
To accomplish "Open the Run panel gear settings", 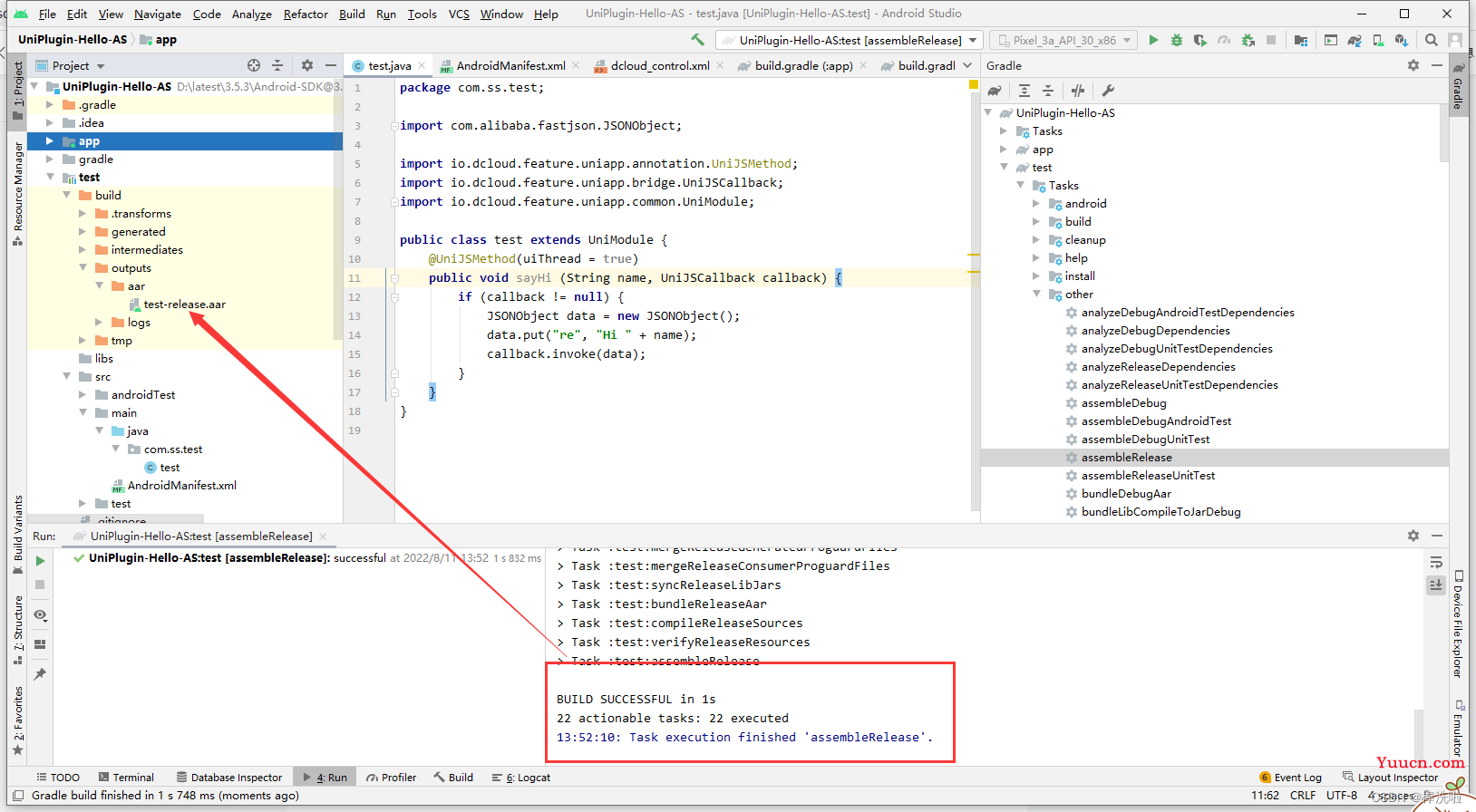I will 1413,536.
